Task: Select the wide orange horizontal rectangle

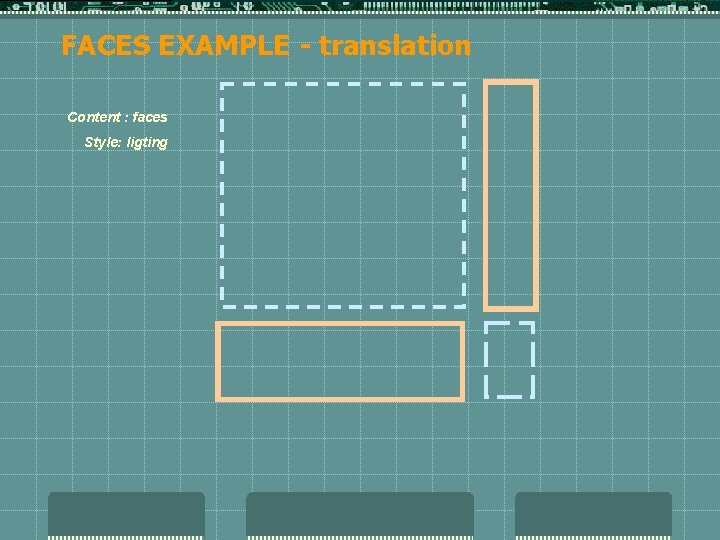Action: pos(340,362)
